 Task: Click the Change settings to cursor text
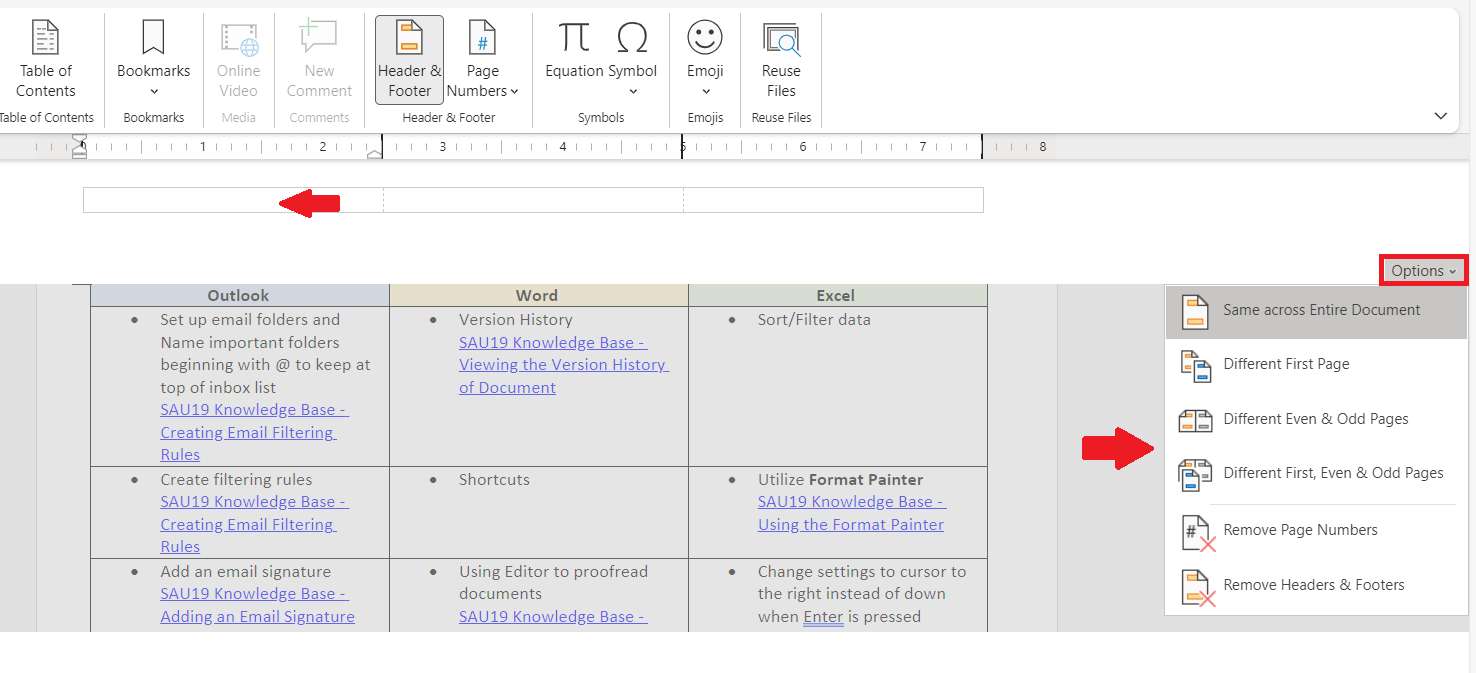click(862, 594)
